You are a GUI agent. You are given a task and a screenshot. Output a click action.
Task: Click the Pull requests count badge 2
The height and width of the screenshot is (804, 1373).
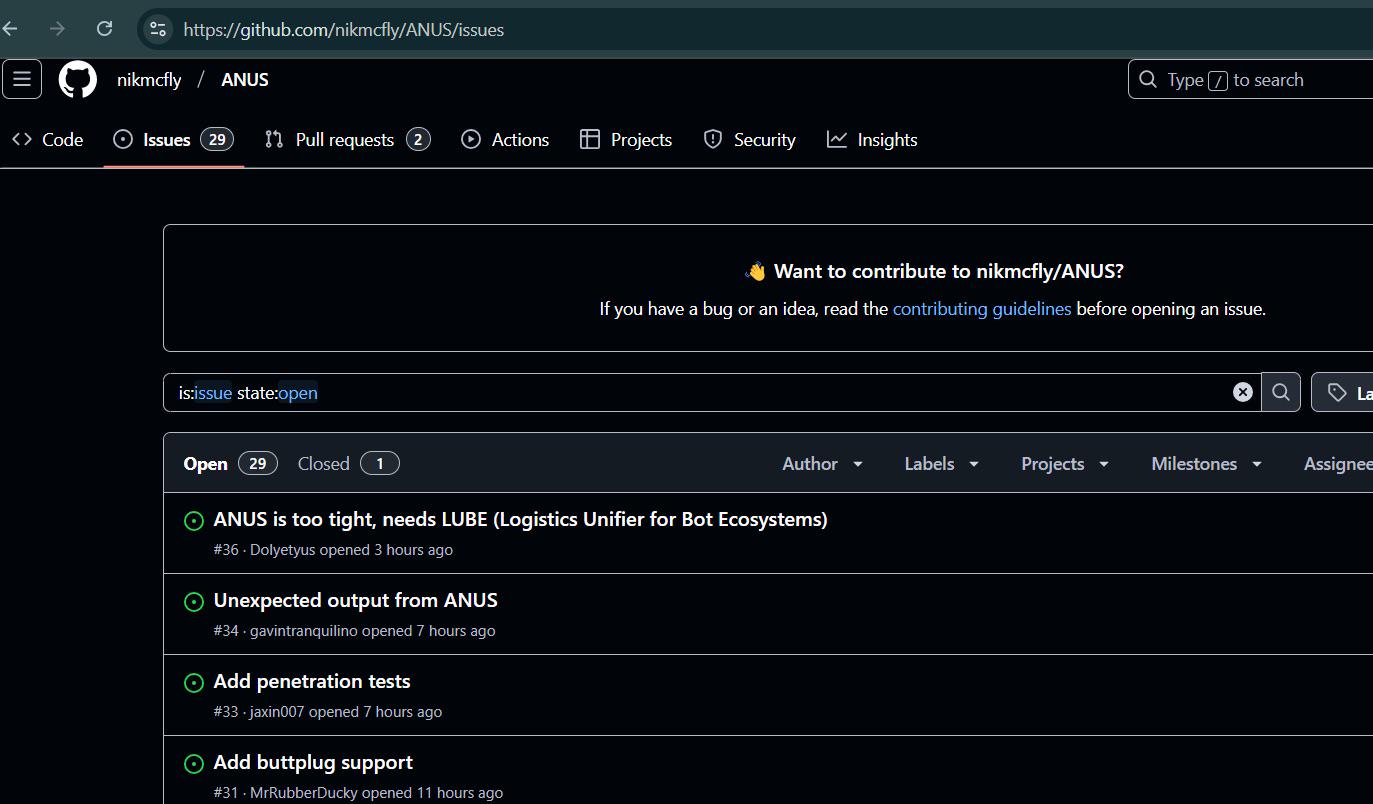(x=418, y=140)
